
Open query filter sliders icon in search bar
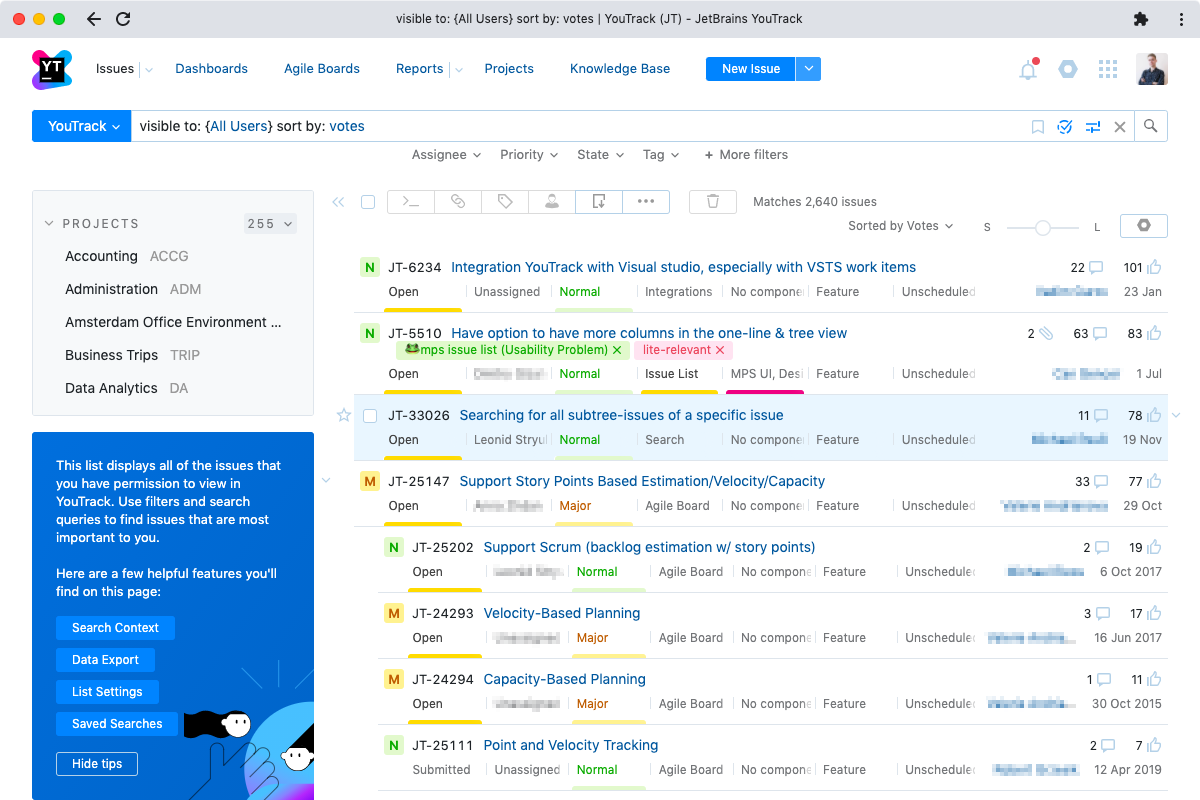coord(1093,127)
